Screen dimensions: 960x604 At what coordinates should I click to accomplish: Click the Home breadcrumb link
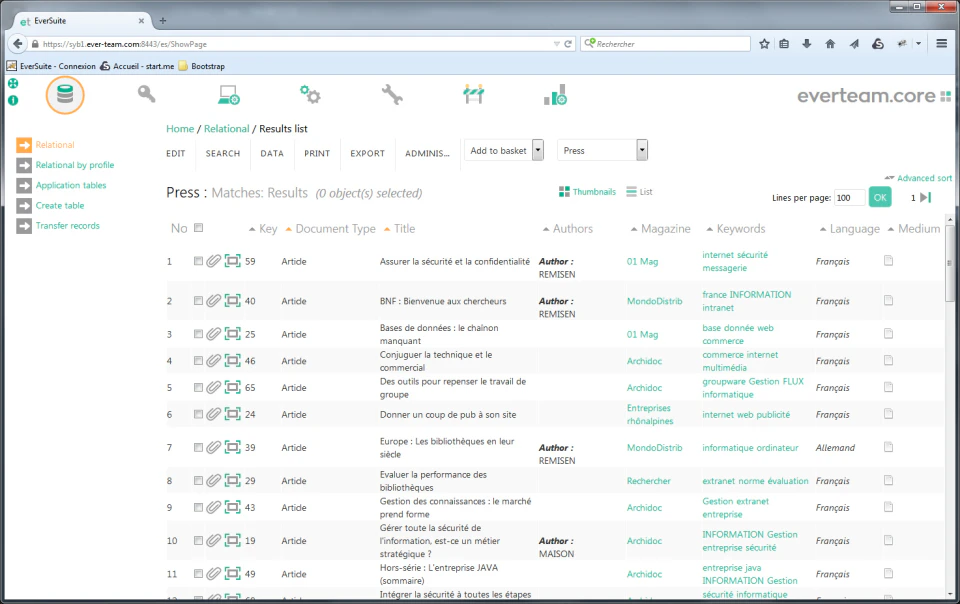pyautogui.click(x=180, y=128)
